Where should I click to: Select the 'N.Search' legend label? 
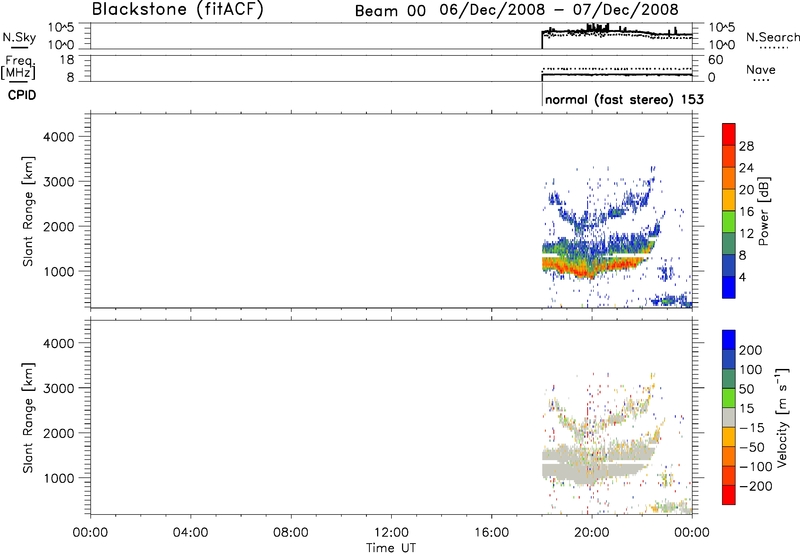772,37
